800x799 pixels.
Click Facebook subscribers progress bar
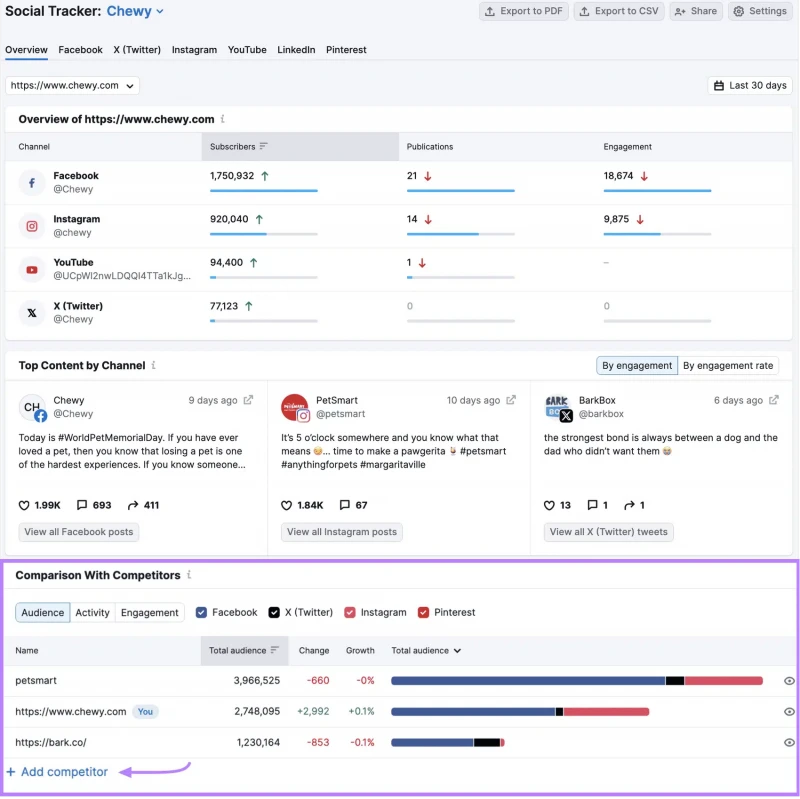click(264, 191)
